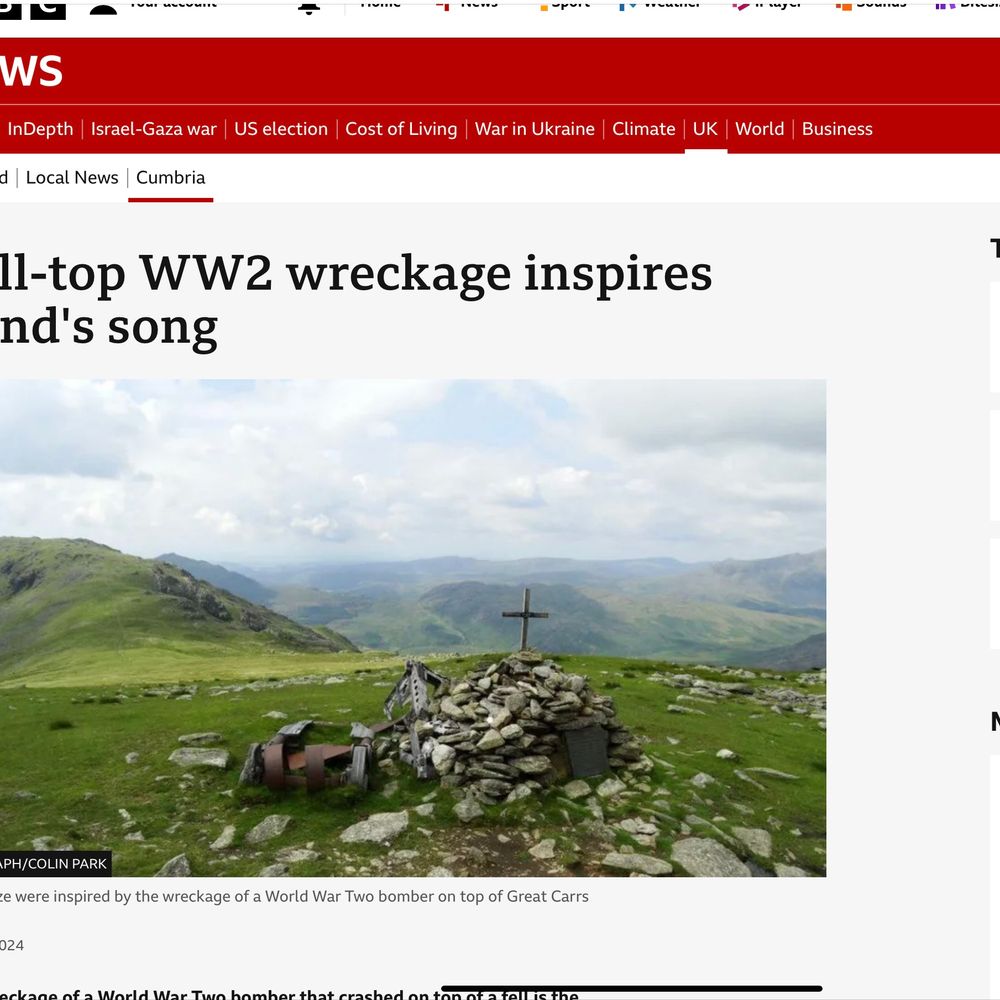Select the UK navigation tab
Screen dimensions: 1000x1000
tap(705, 129)
